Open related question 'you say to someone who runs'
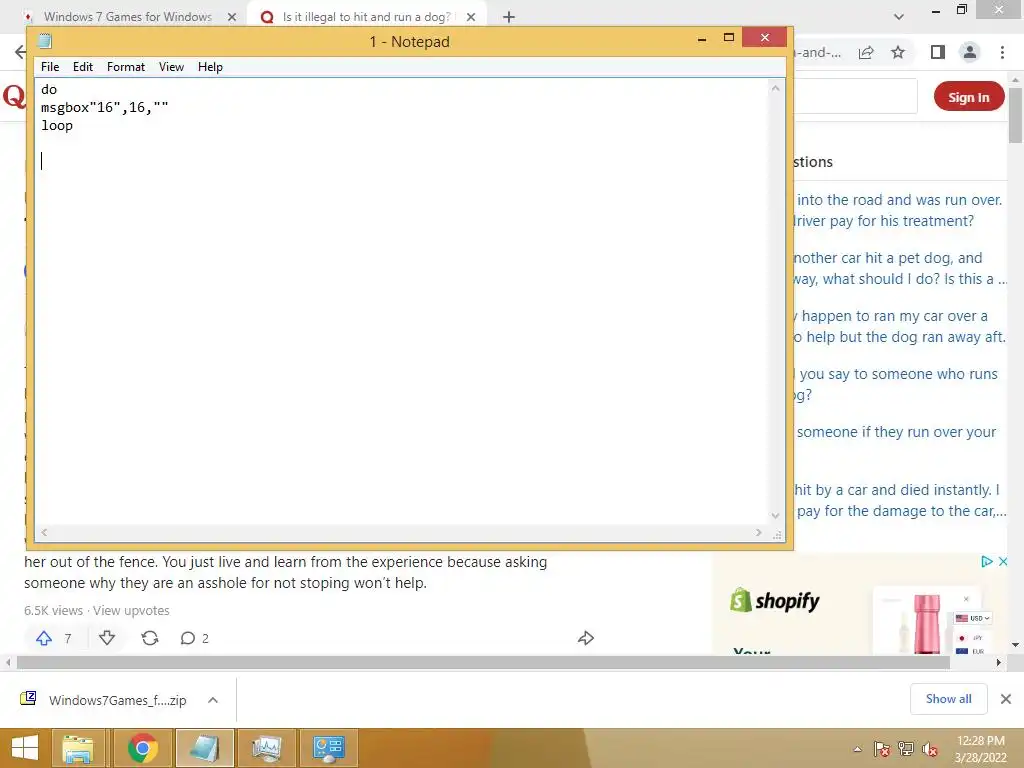Image resolution: width=1024 pixels, height=768 pixels. pos(895,384)
